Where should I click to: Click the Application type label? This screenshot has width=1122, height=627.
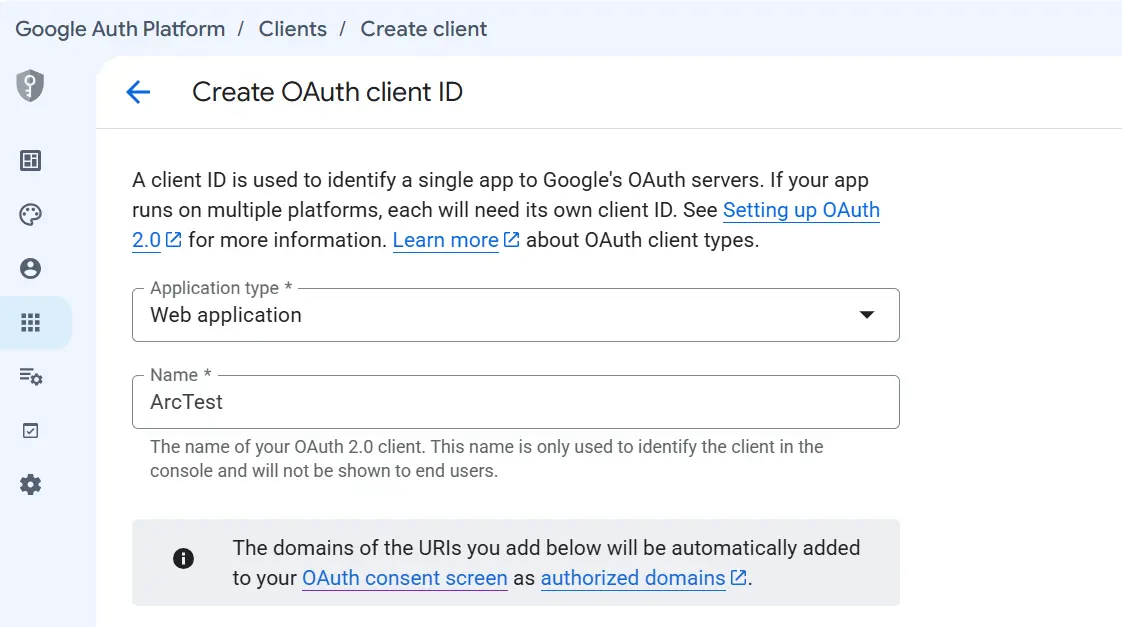(x=221, y=288)
